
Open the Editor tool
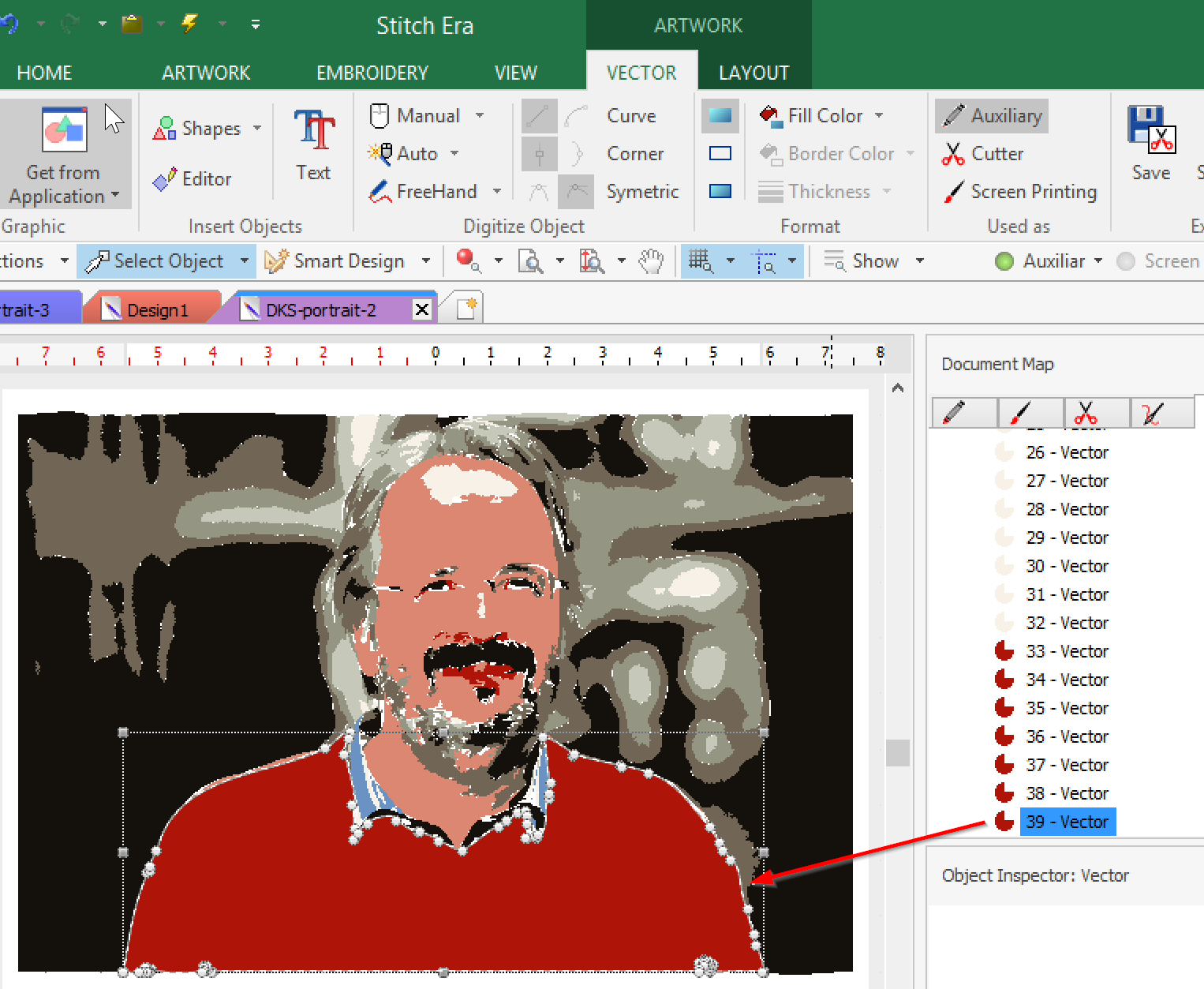click(193, 179)
